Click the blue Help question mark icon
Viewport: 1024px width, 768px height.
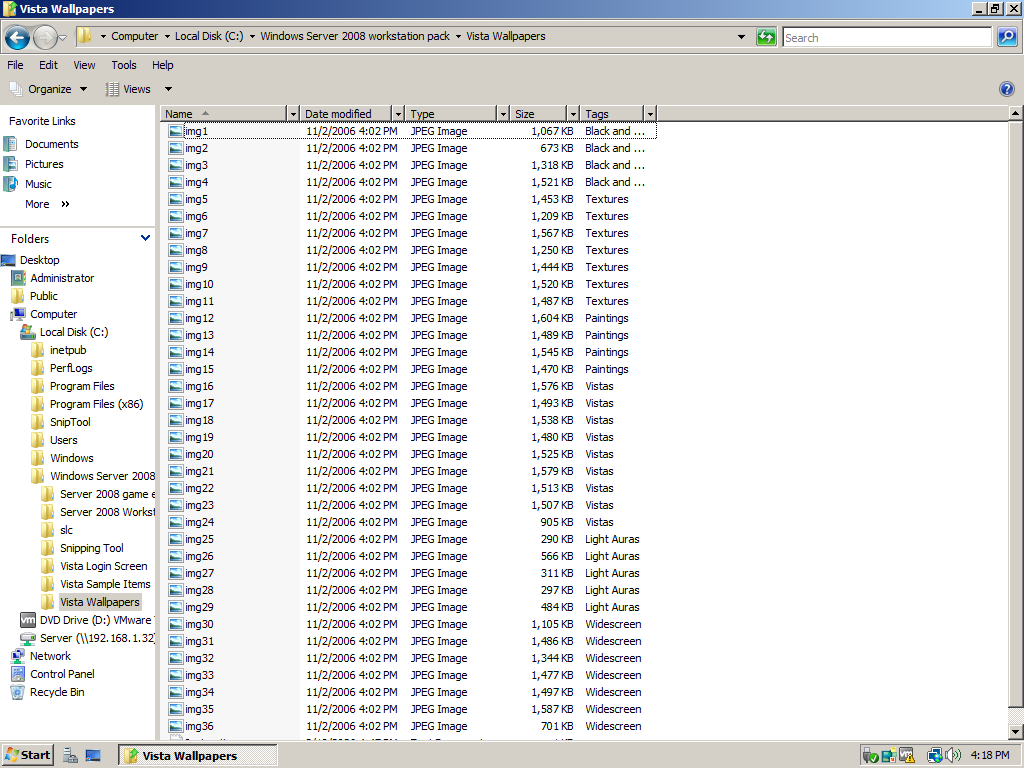(x=1007, y=89)
